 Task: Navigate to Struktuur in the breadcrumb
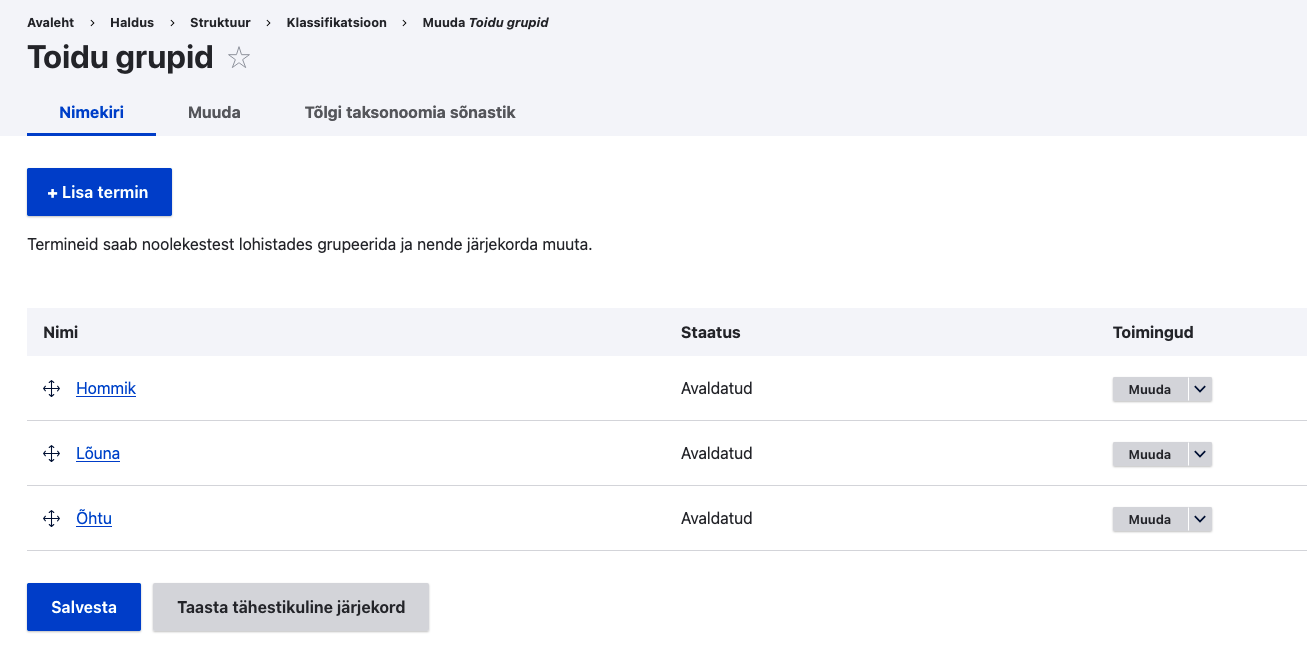point(220,22)
